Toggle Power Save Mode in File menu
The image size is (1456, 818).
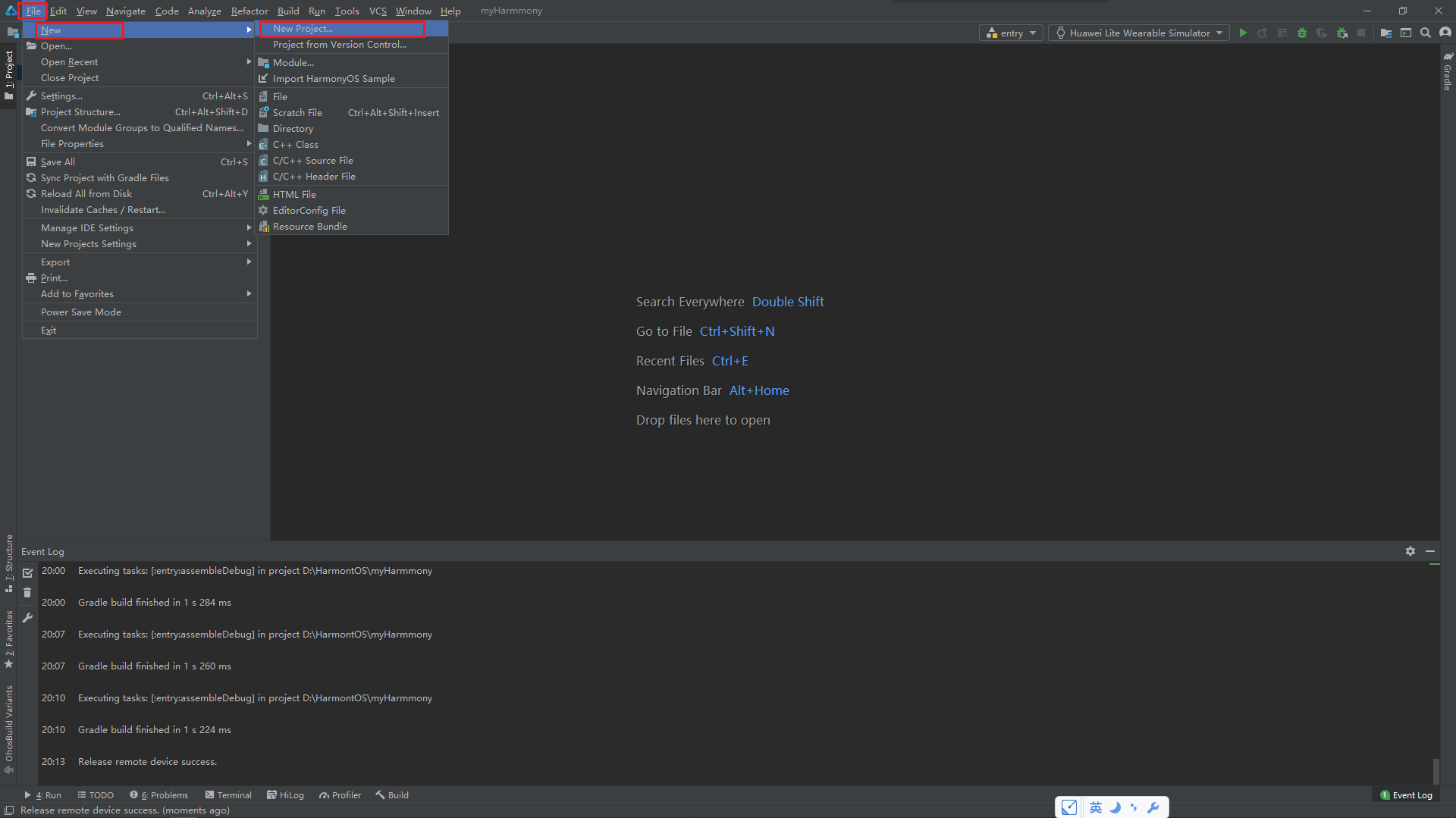tap(140, 312)
